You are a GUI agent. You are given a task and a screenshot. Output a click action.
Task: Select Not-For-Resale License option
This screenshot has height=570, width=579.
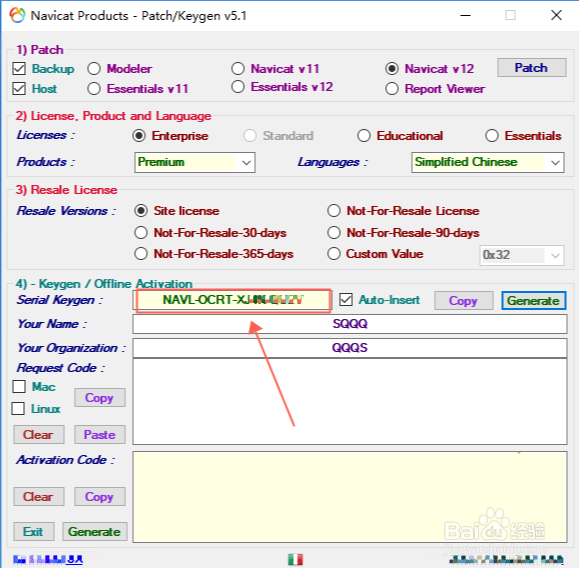334,211
